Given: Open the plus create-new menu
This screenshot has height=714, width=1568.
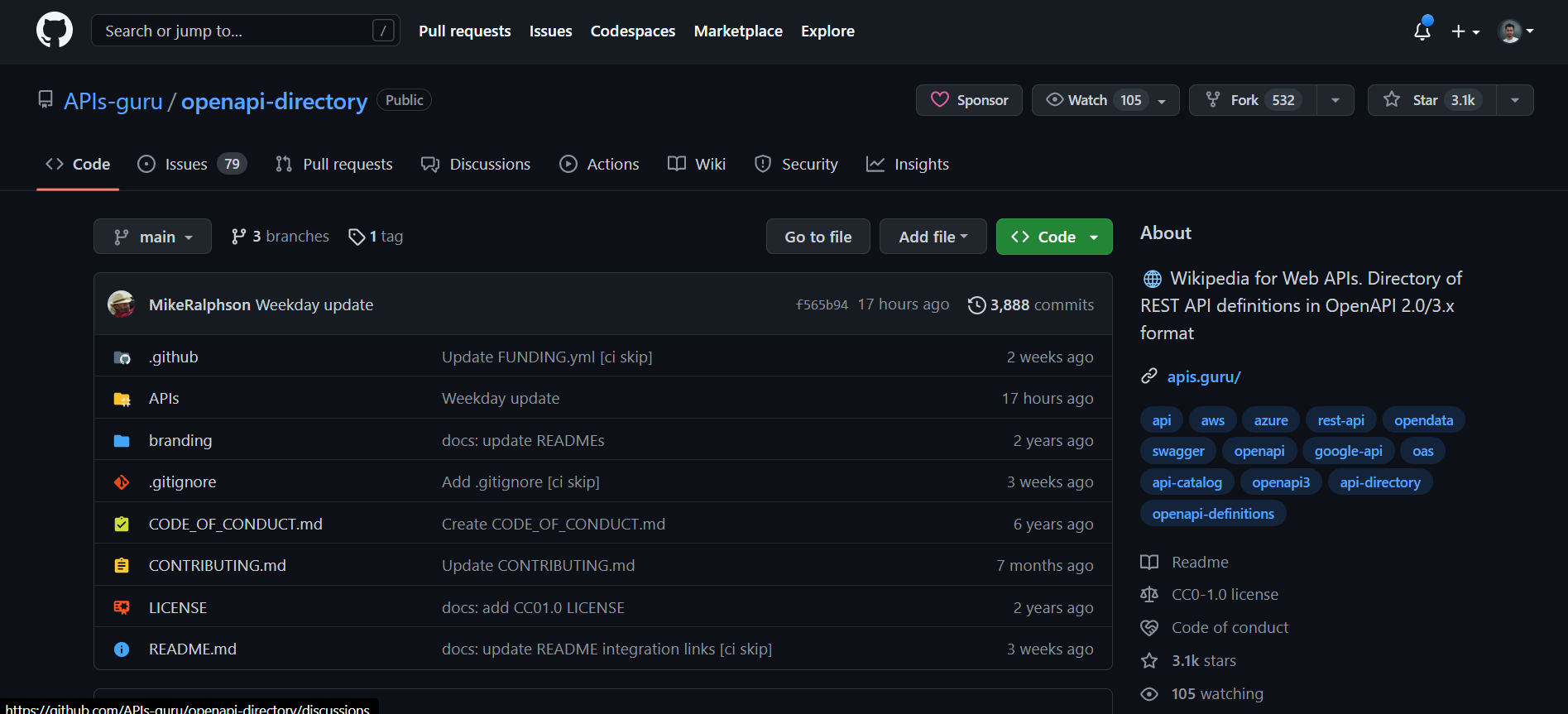Looking at the screenshot, I should 1465,31.
